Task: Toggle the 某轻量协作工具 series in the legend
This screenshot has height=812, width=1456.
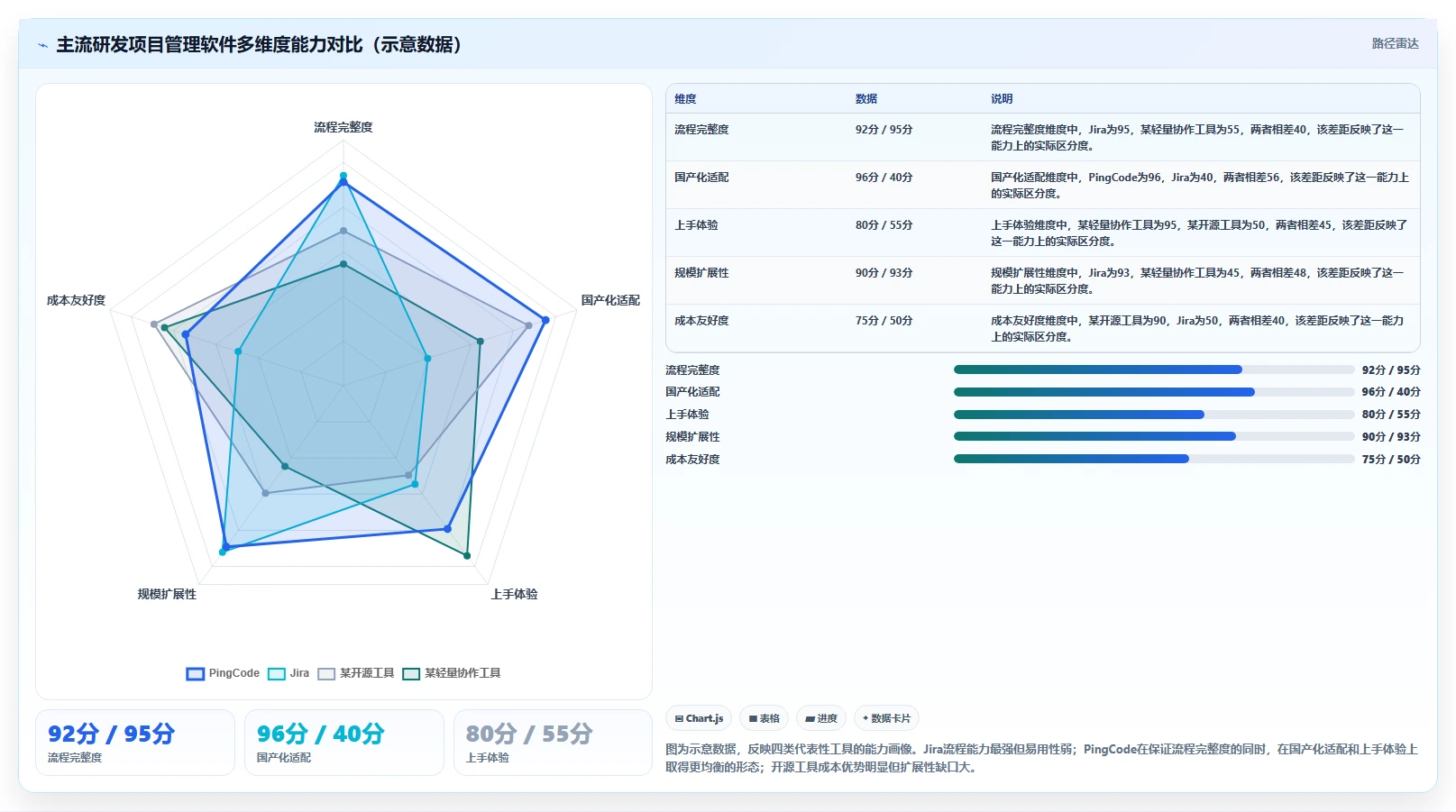Action: coord(451,673)
